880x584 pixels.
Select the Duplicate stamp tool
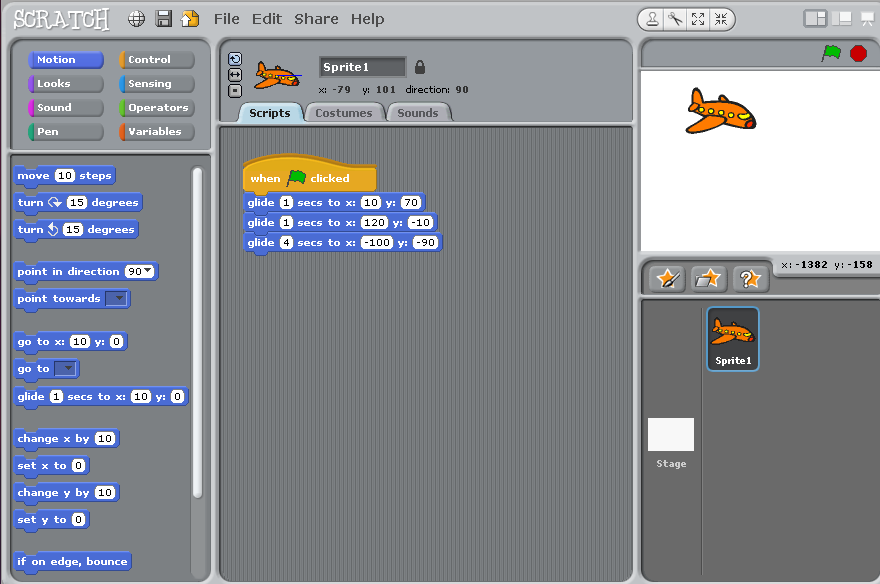pyautogui.click(x=652, y=20)
